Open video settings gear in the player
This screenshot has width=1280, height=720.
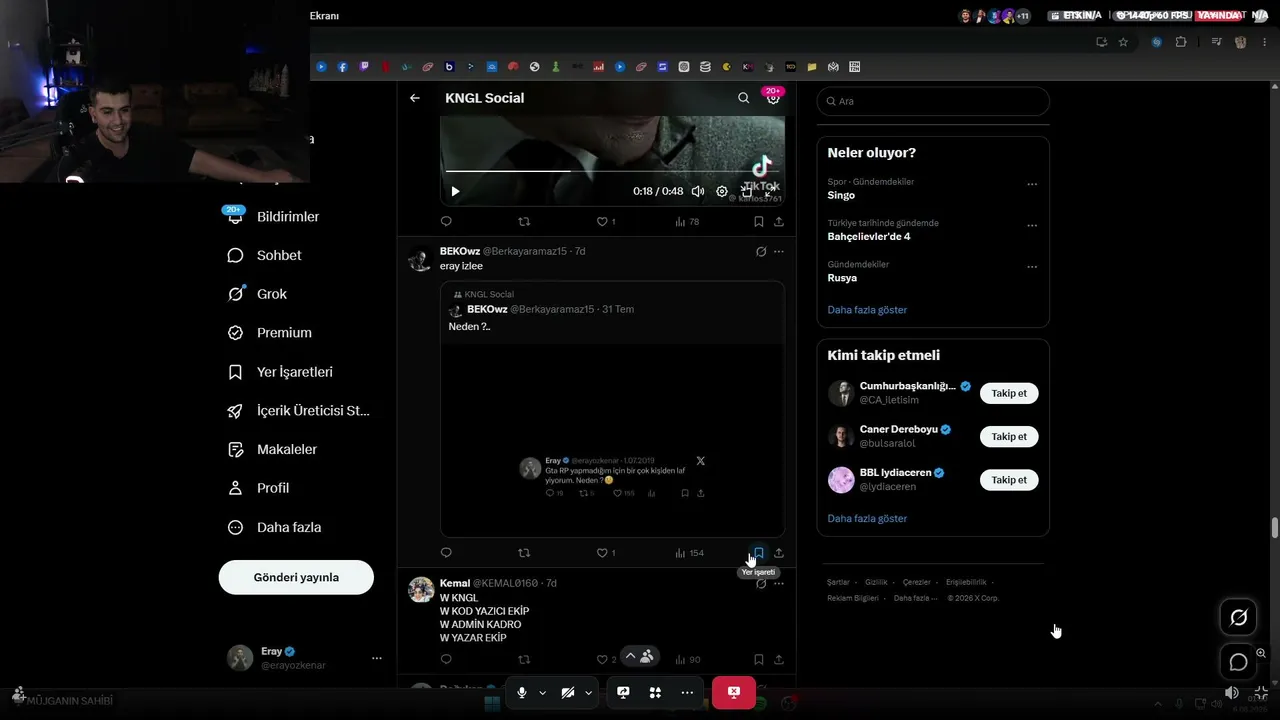click(x=722, y=191)
